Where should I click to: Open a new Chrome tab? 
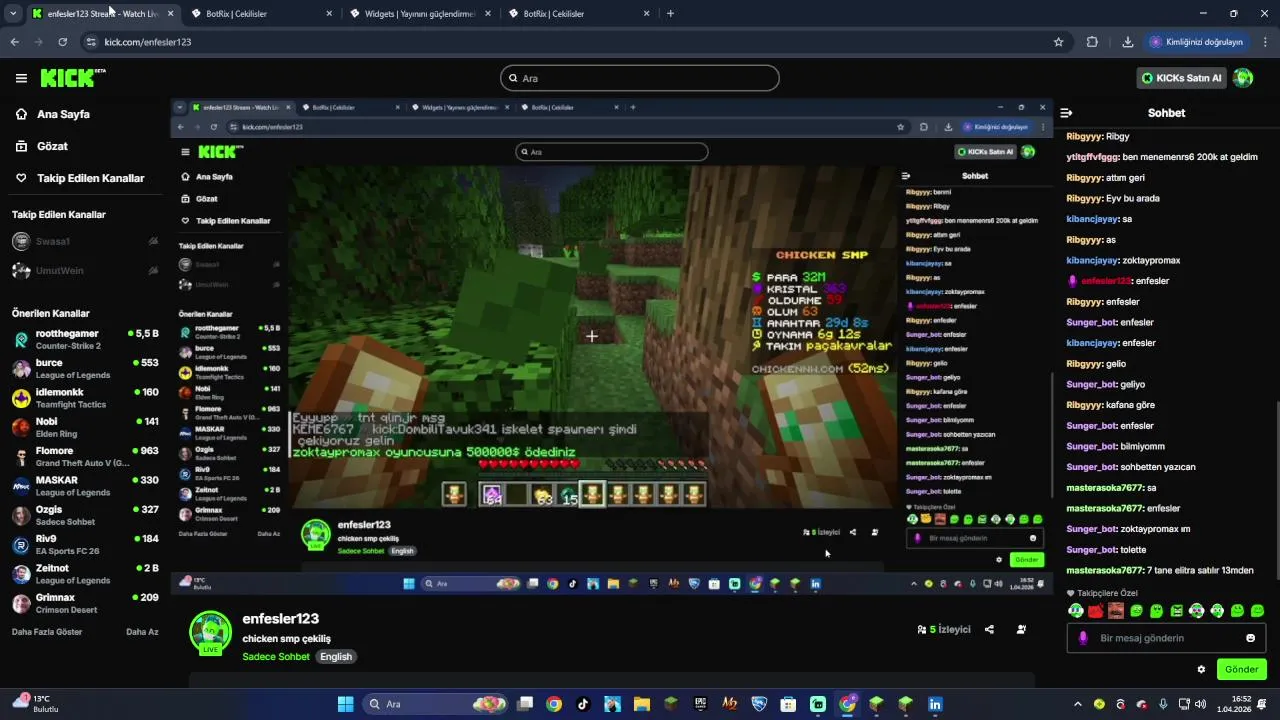670,14
